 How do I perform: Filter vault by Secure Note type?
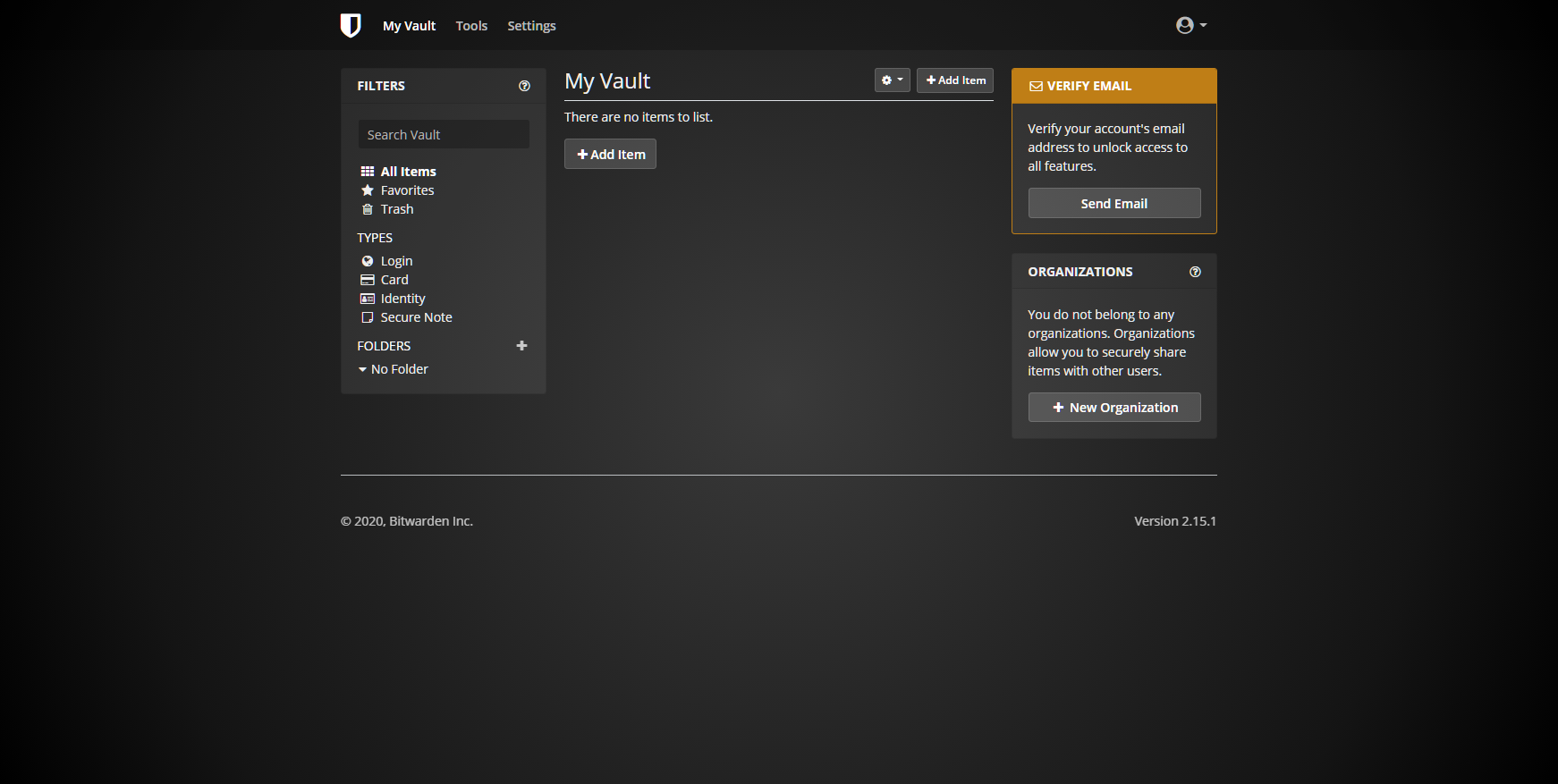(x=416, y=317)
